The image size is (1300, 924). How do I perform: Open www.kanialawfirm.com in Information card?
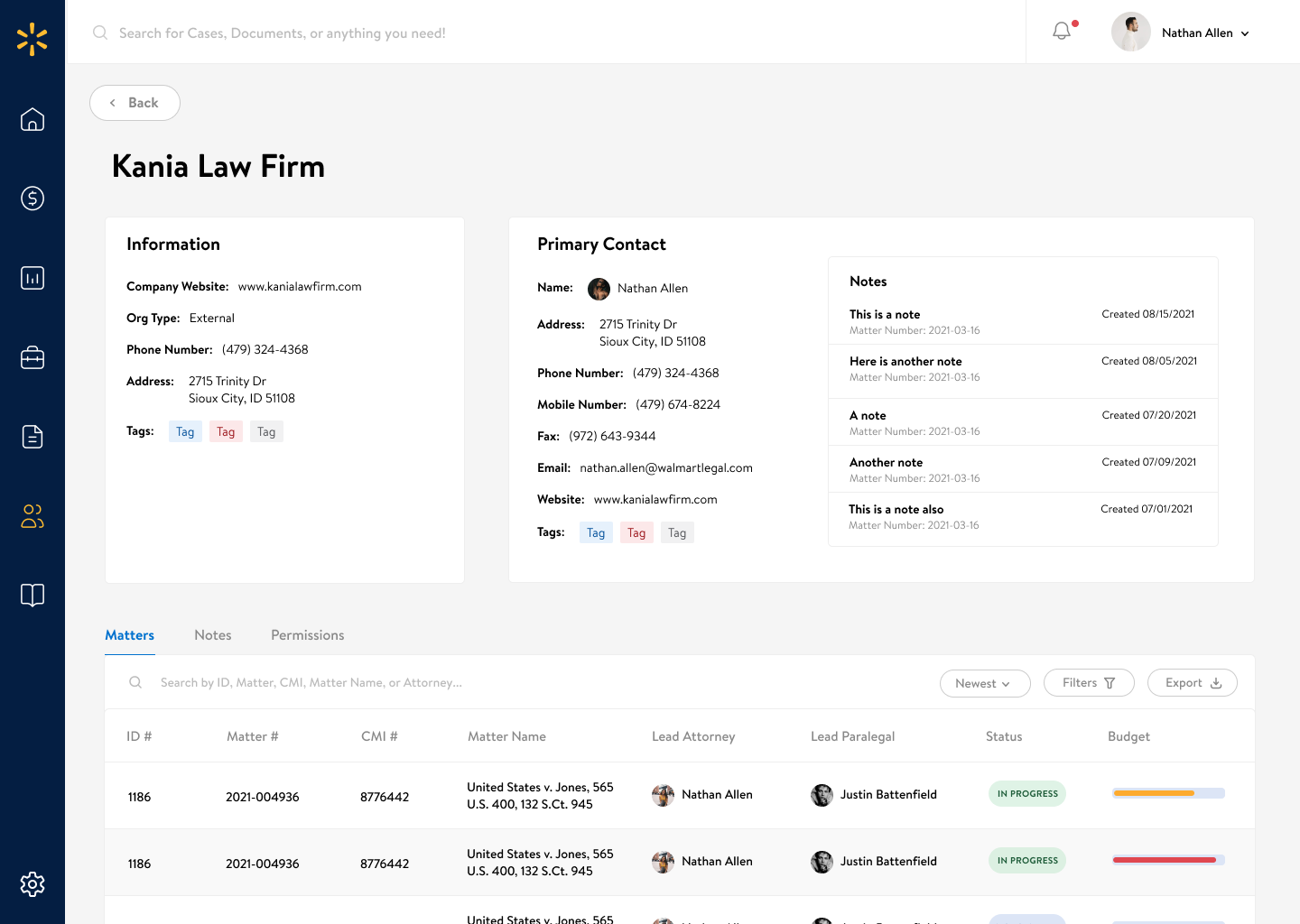coord(300,287)
